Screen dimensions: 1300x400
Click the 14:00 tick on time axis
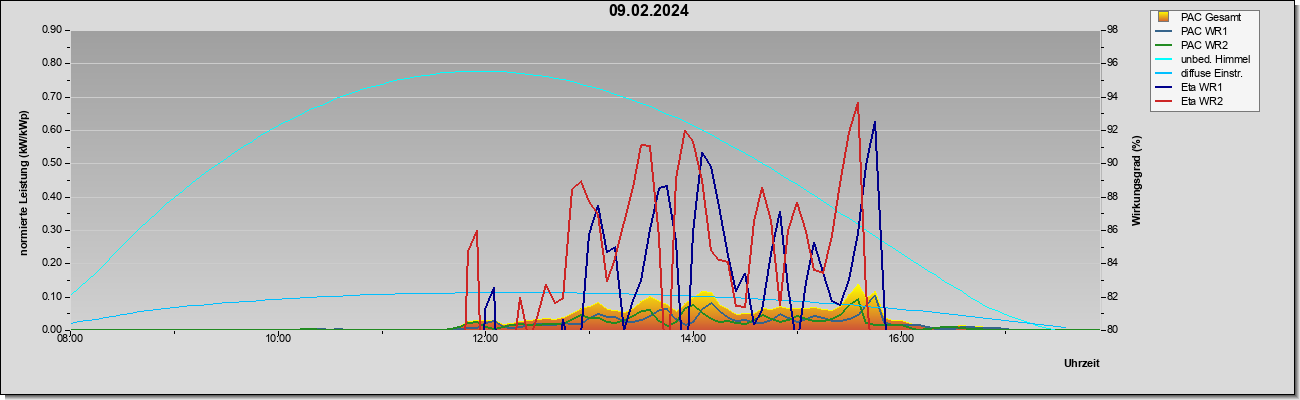[693, 338]
